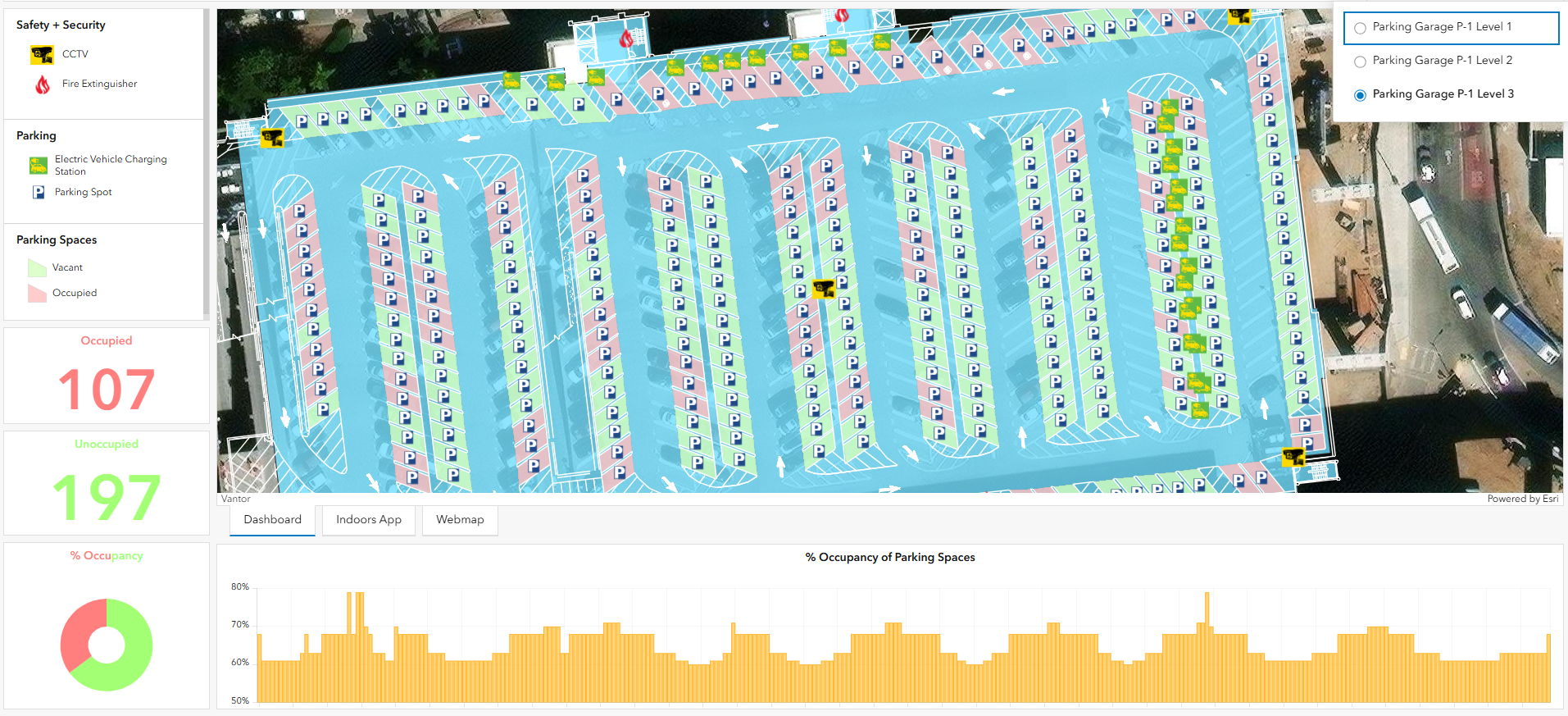Click the 80% axis label on bar chart
1568x716 pixels.
pyautogui.click(x=239, y=587)
